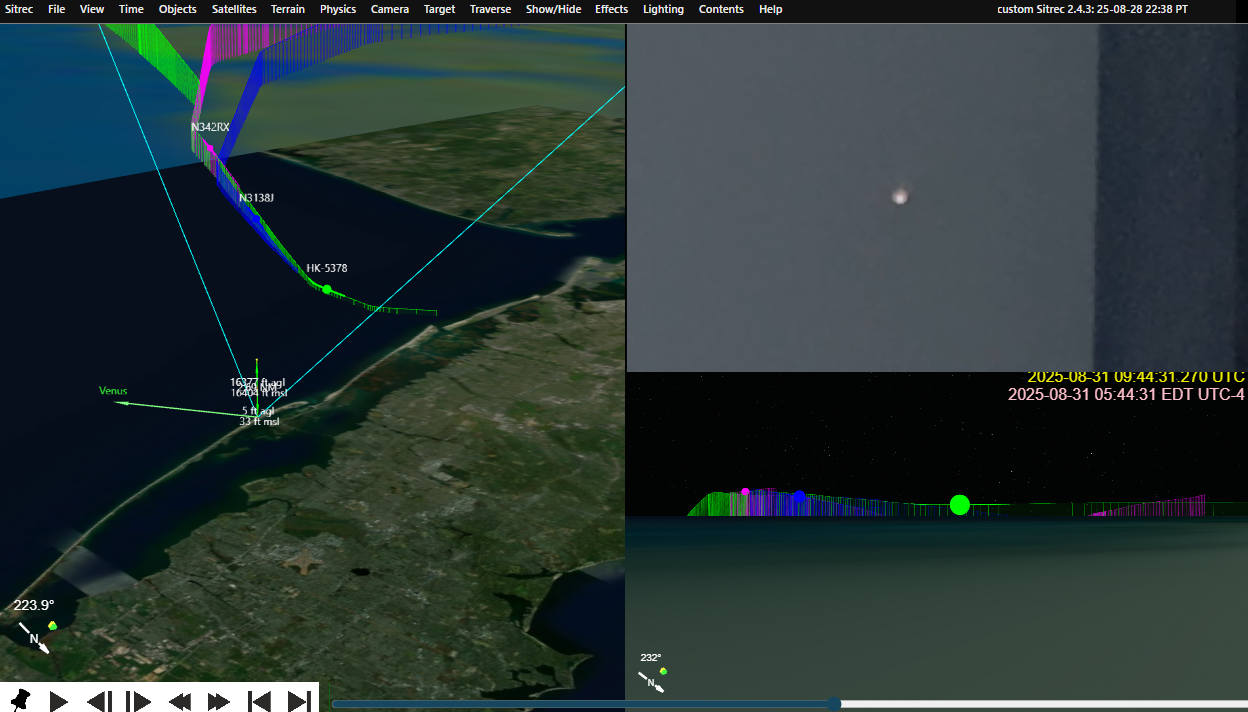Open the Satellites menu
1248x712 pixels.
coord(234,9)
